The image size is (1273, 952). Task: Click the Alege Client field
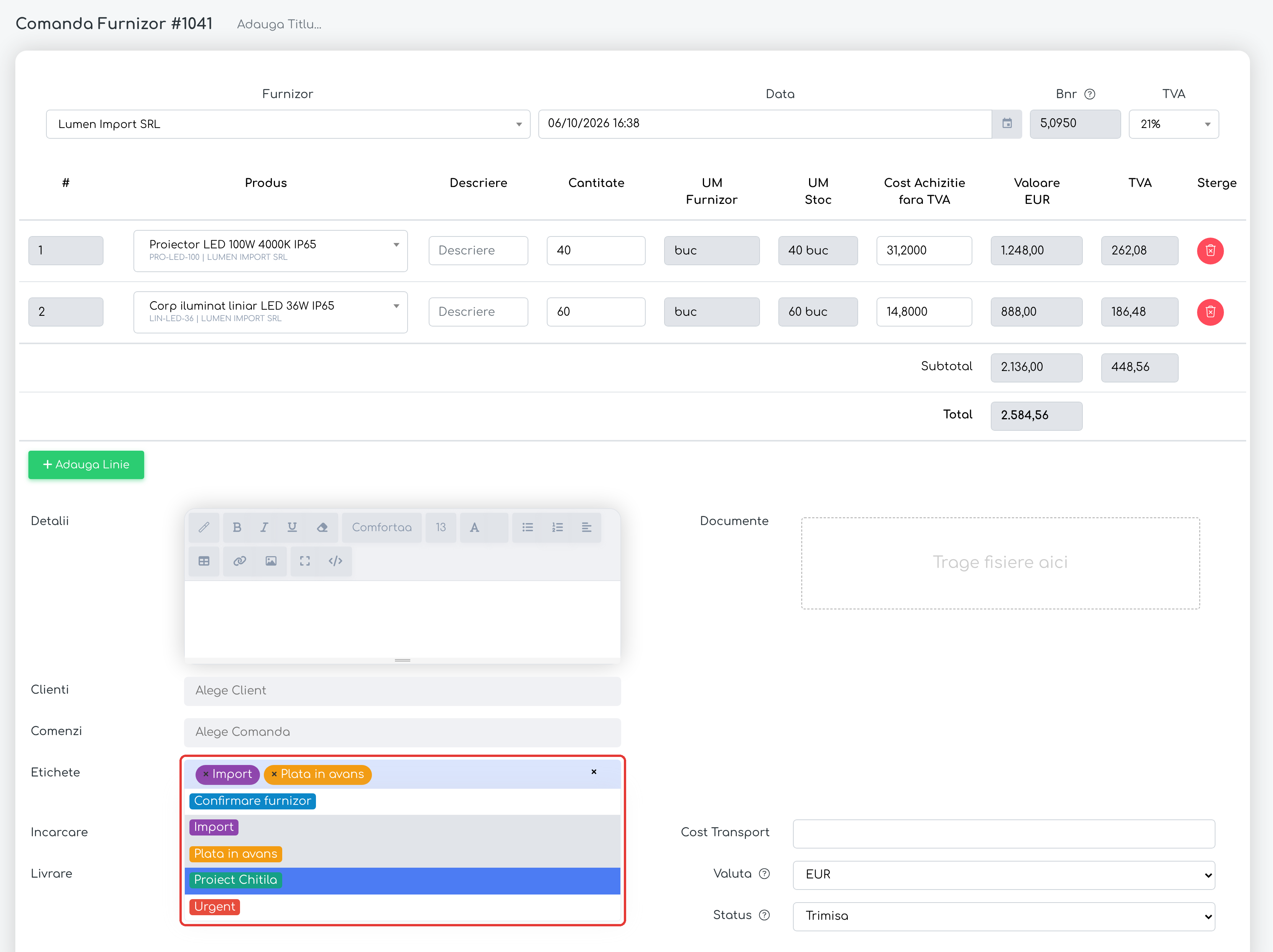402,690
